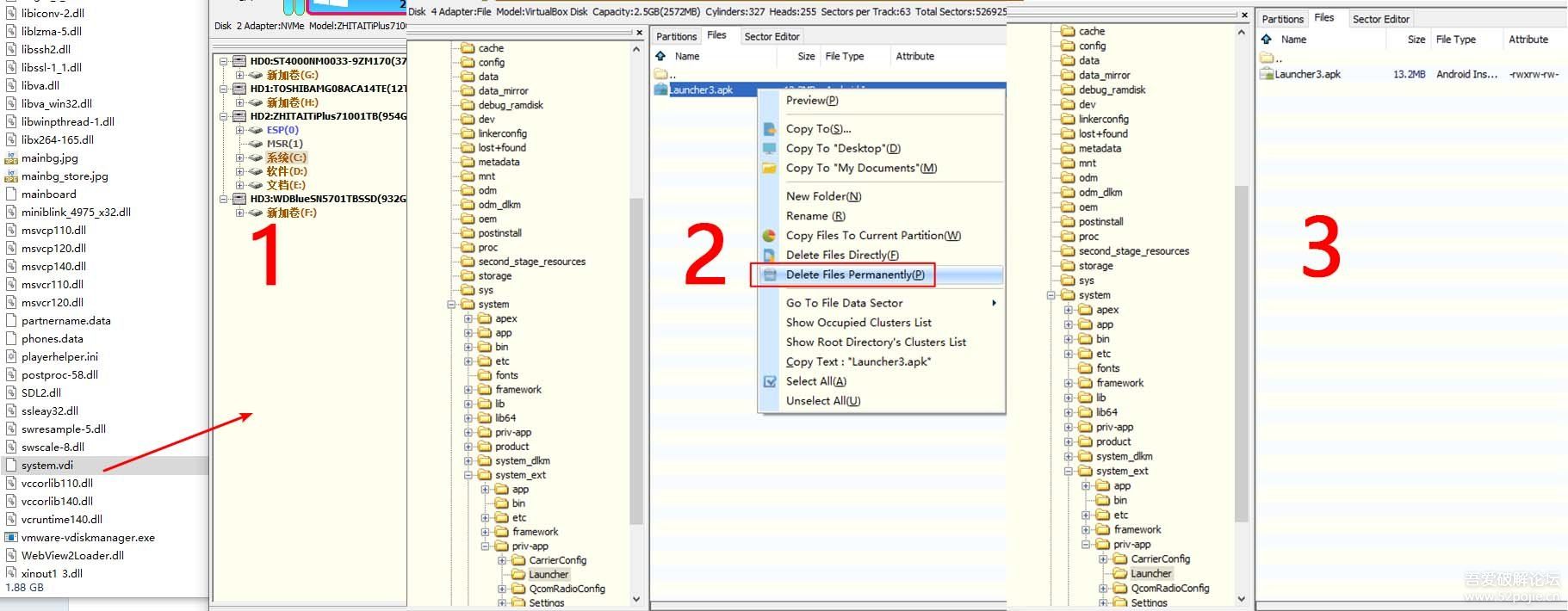Expand the ESP(0) partition node
Image resolution: width=1568 pixels, height=611 pixels.
point(239,130)
